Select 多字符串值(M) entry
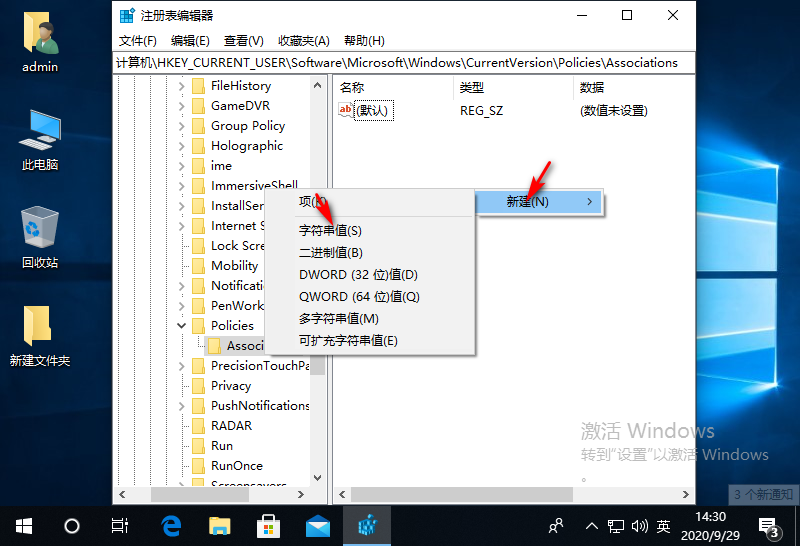 pos(370,319)
